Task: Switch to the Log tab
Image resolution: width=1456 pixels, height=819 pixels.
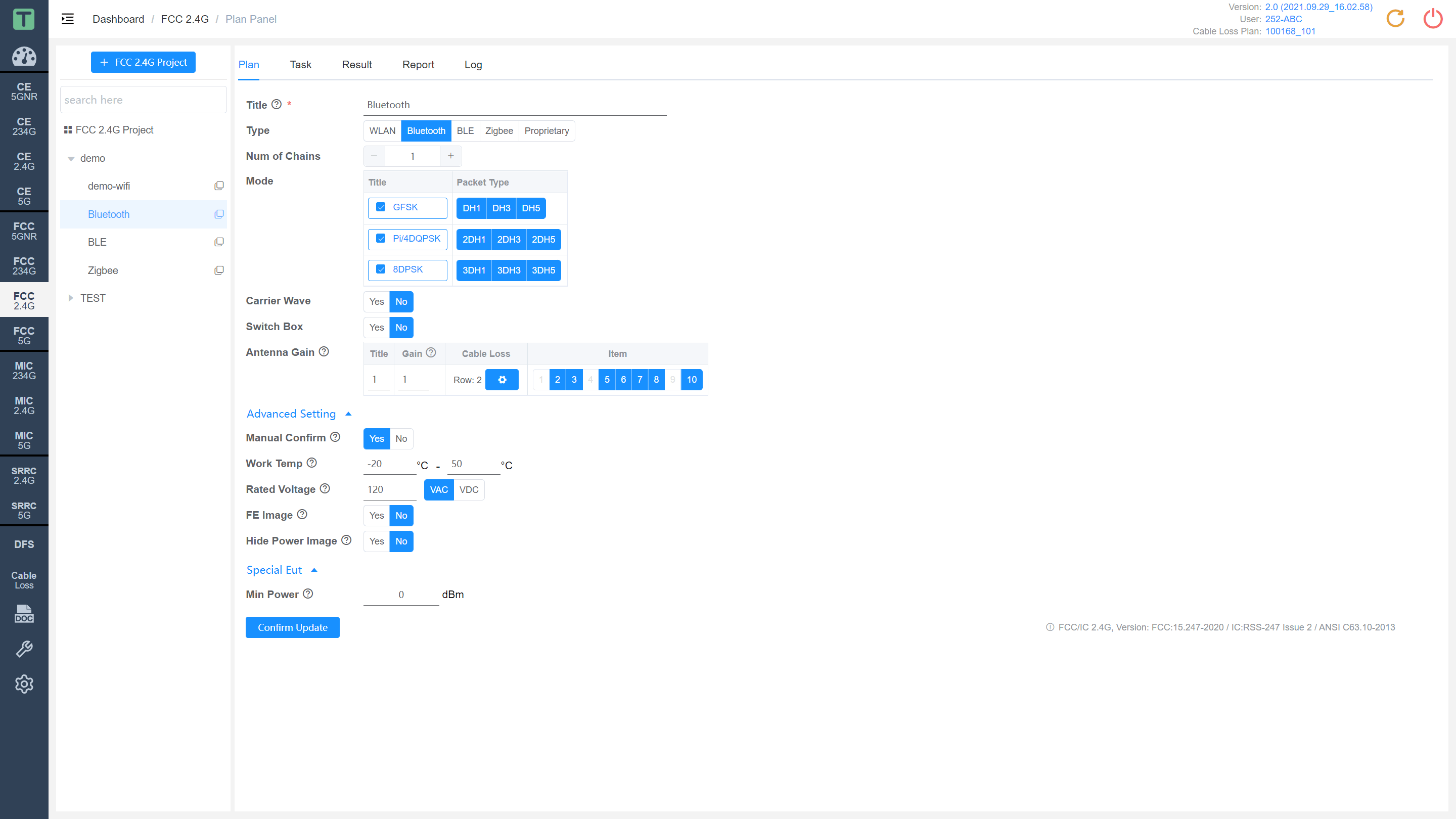Action: click(x=473, y=64)
